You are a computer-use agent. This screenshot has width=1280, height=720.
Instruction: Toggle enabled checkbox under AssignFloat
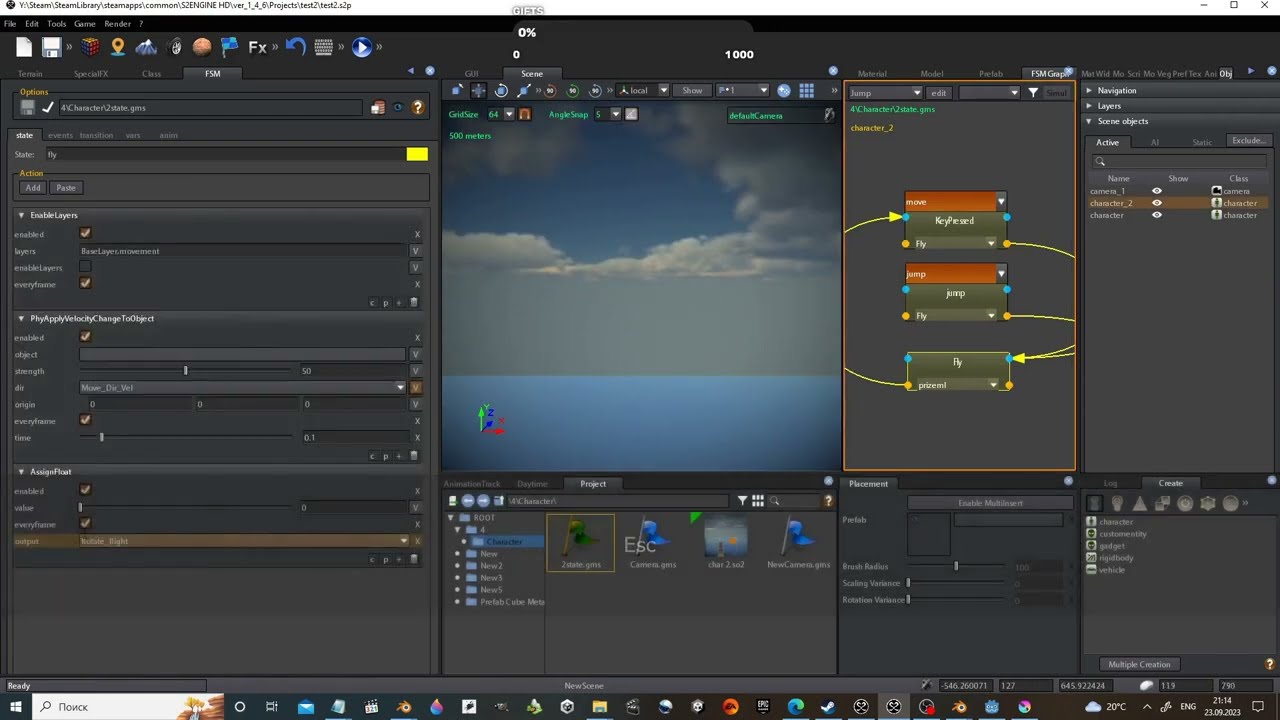(x=85, y=491)
